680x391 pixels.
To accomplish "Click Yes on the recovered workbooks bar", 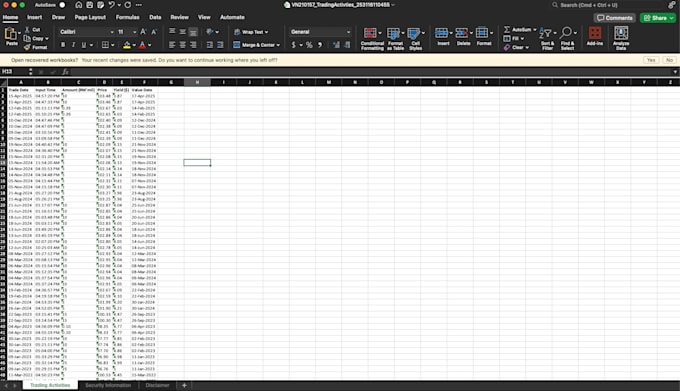I will [651, 60].
